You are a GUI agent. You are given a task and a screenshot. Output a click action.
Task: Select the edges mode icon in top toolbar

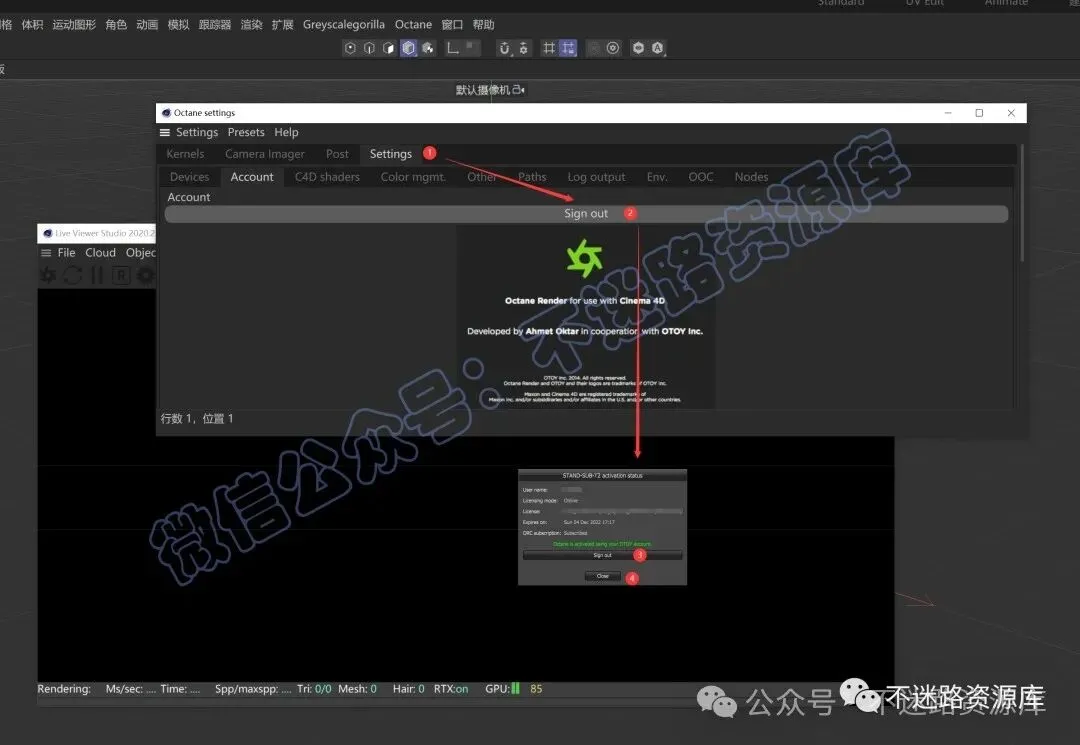[x=369, y=48]
